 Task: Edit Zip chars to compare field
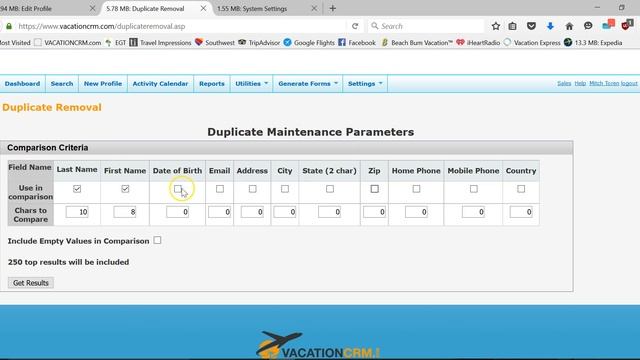click(x=374, y=212)
